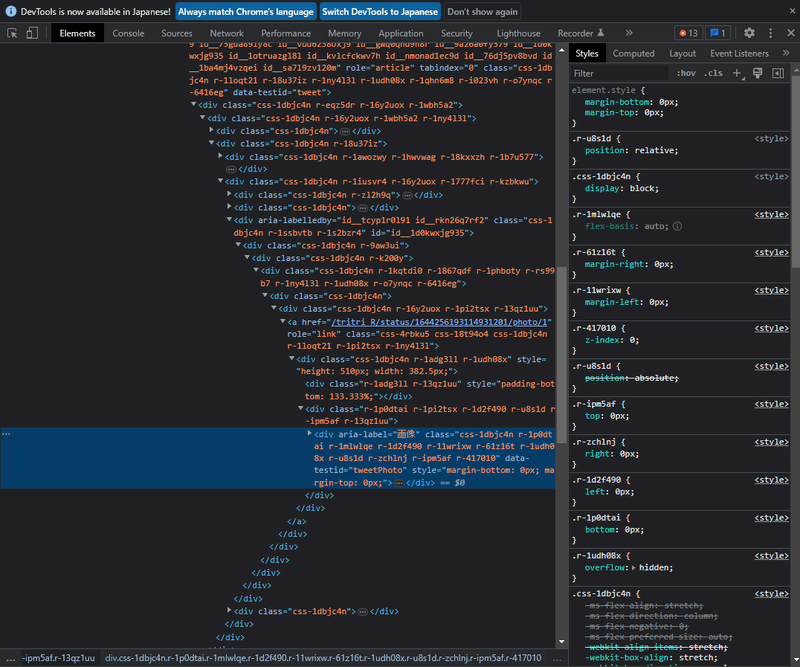Show more DevTools panel tabs chevron
This screenshot has height=667, width=800.
click(629, 33)
